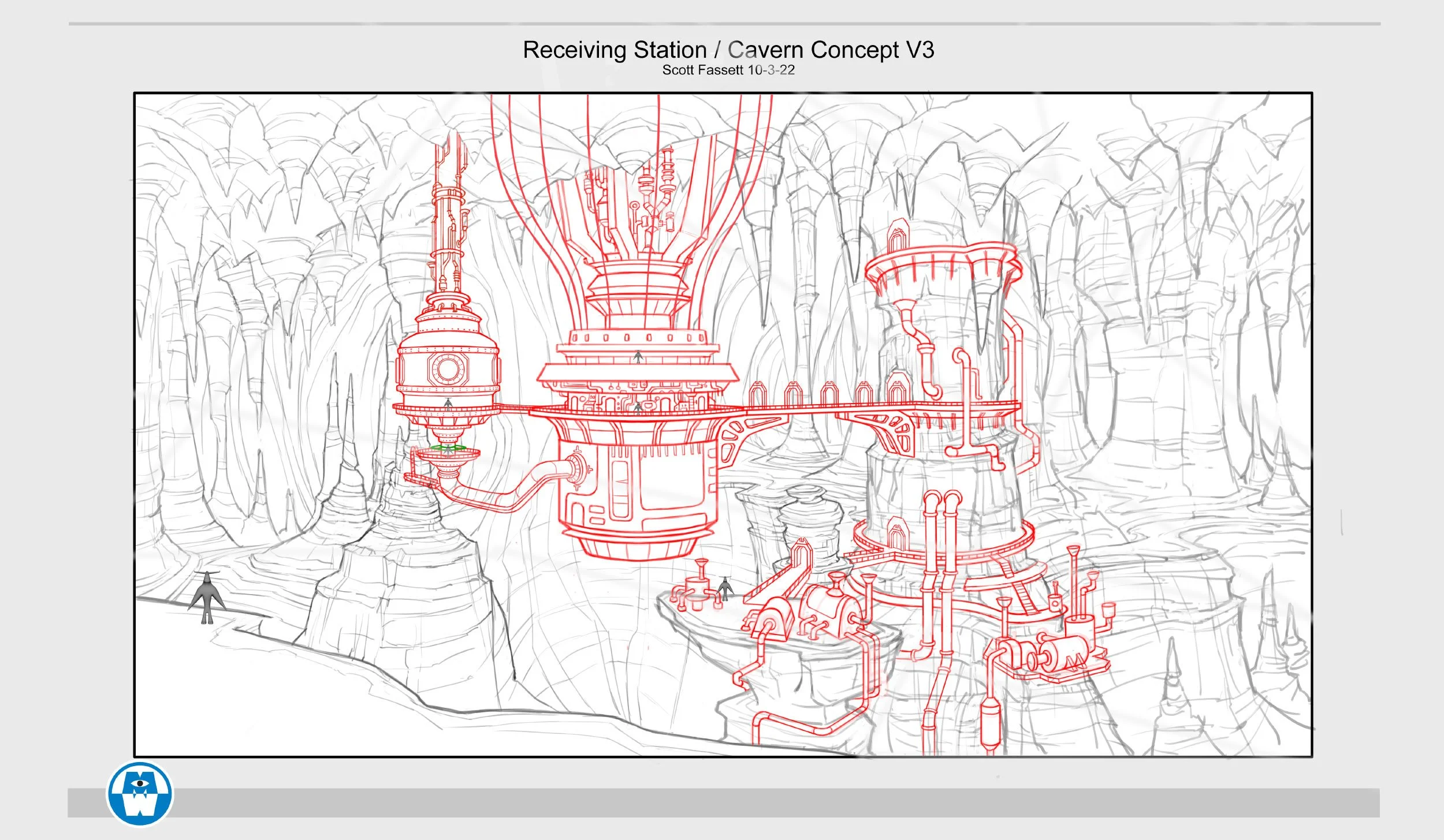
Task: Click the Monsters Inc logo badge
Action: (140, 794)
